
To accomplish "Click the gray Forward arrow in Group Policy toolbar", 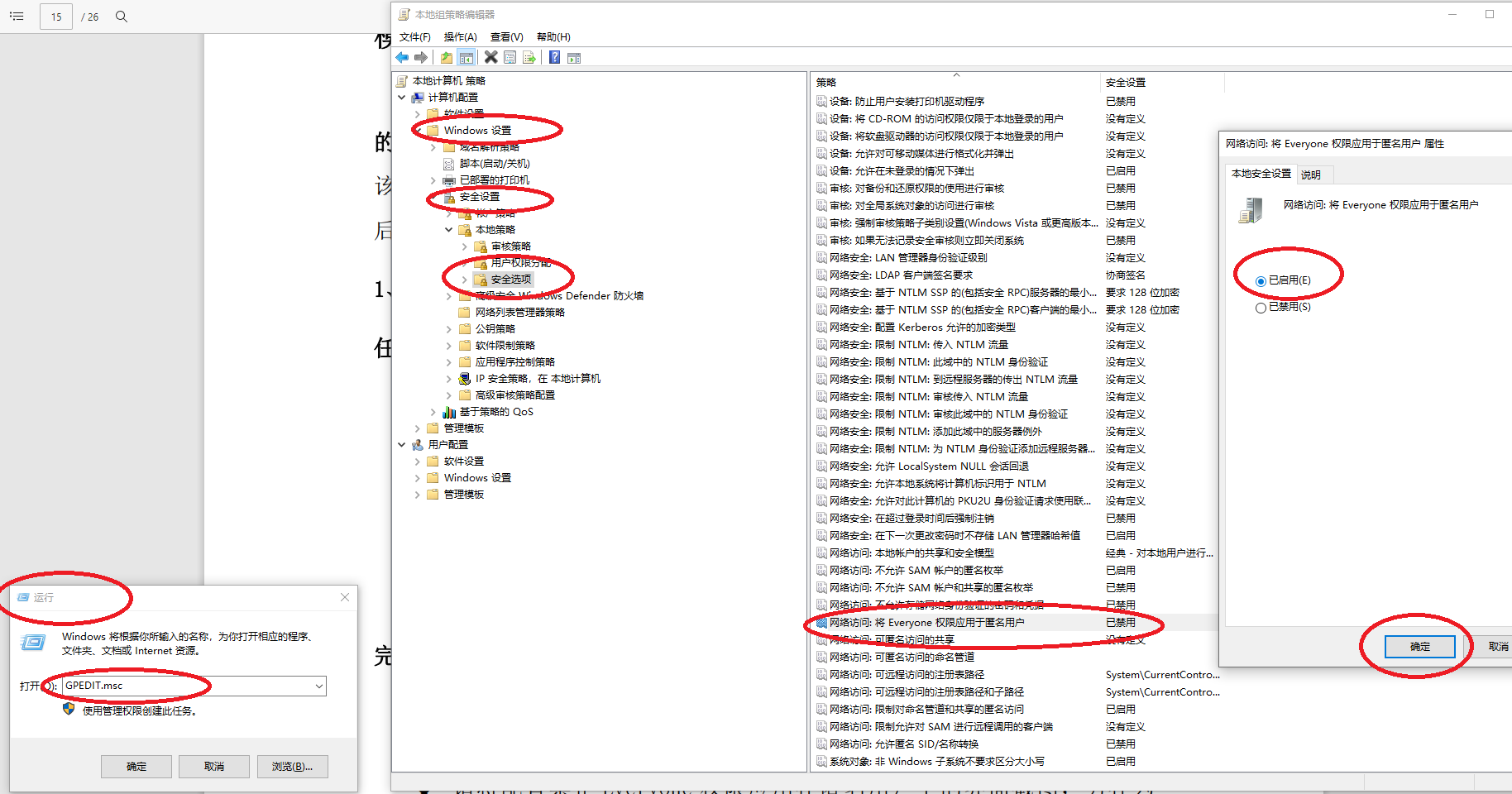I will point(421,57).
